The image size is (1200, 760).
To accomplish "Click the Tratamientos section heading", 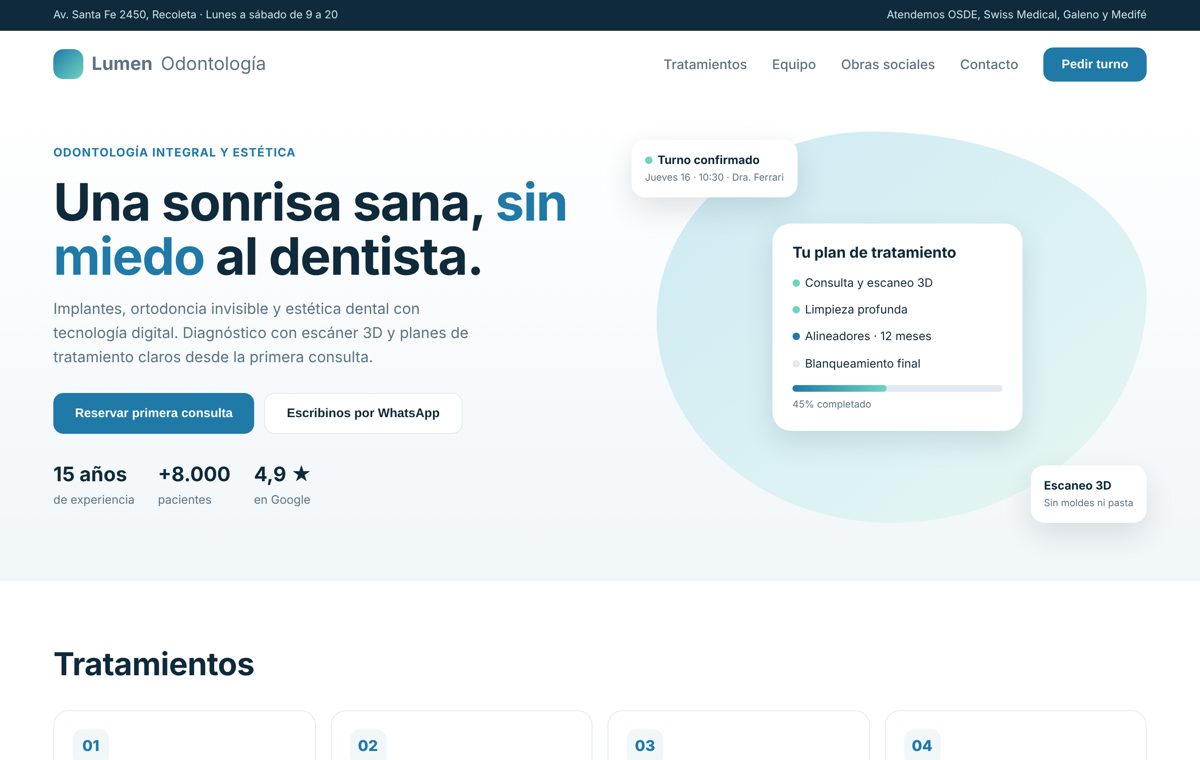I will (x=154, y=664).
